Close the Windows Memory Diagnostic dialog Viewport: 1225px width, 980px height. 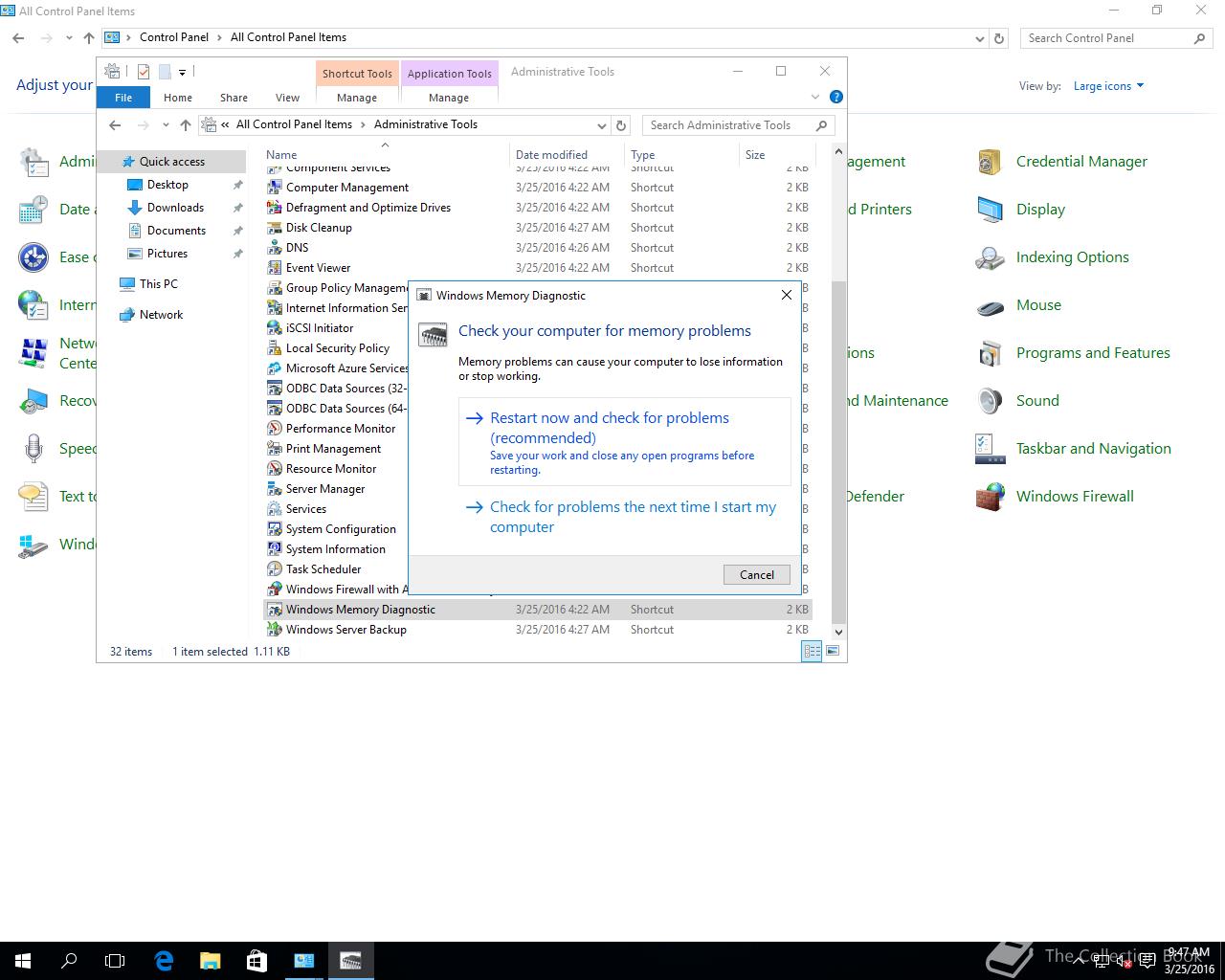pos(787,295)
